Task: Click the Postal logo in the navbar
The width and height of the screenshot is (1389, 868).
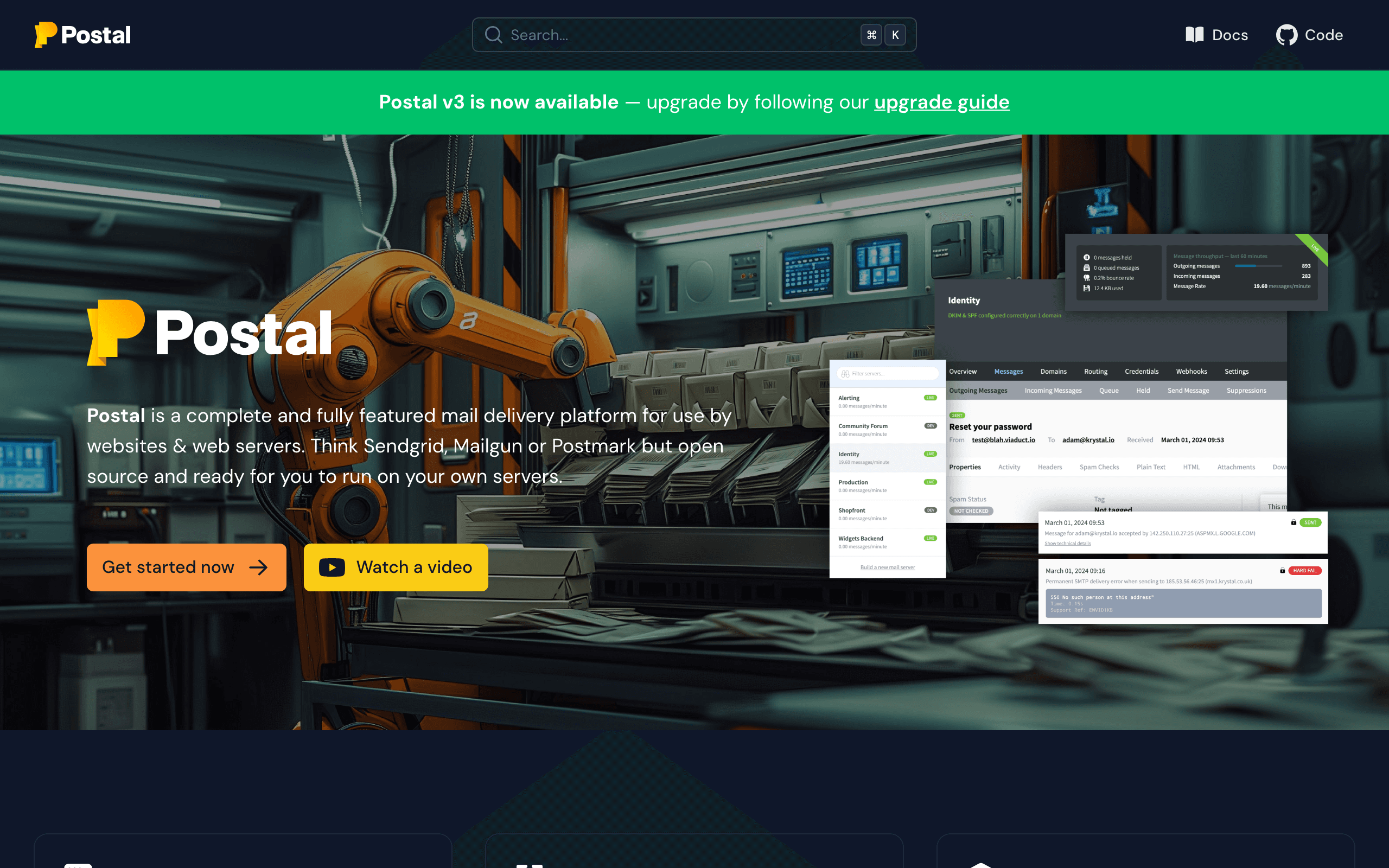Action: coord(82,34)
